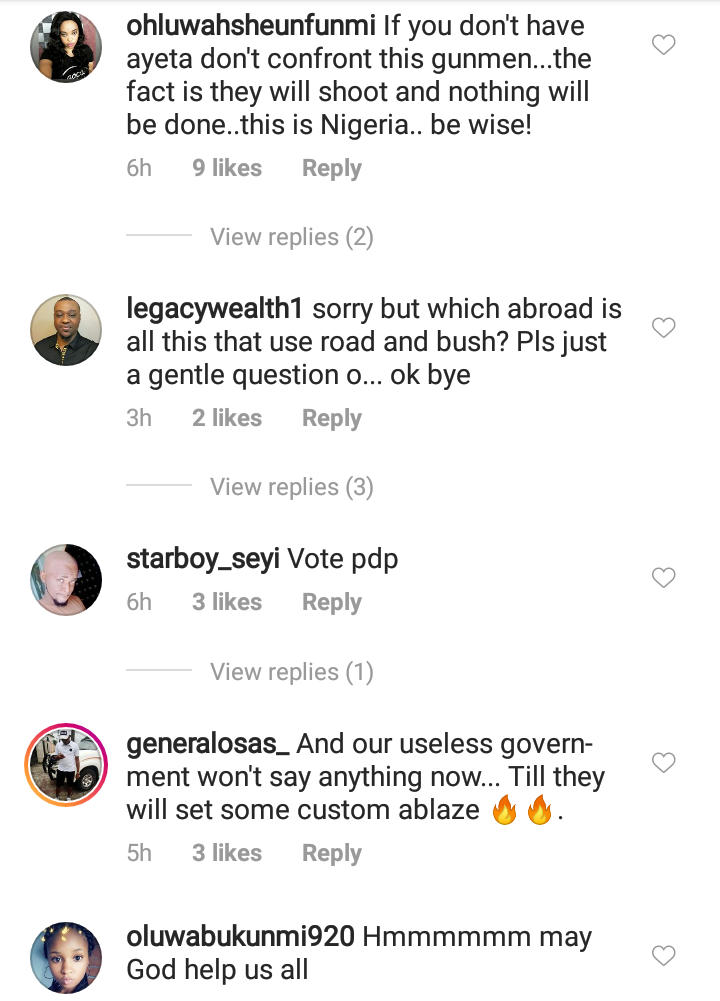Show View replies (1) under starboy_seyi
Screen dimensions: 720x1001
coord(291,672)
